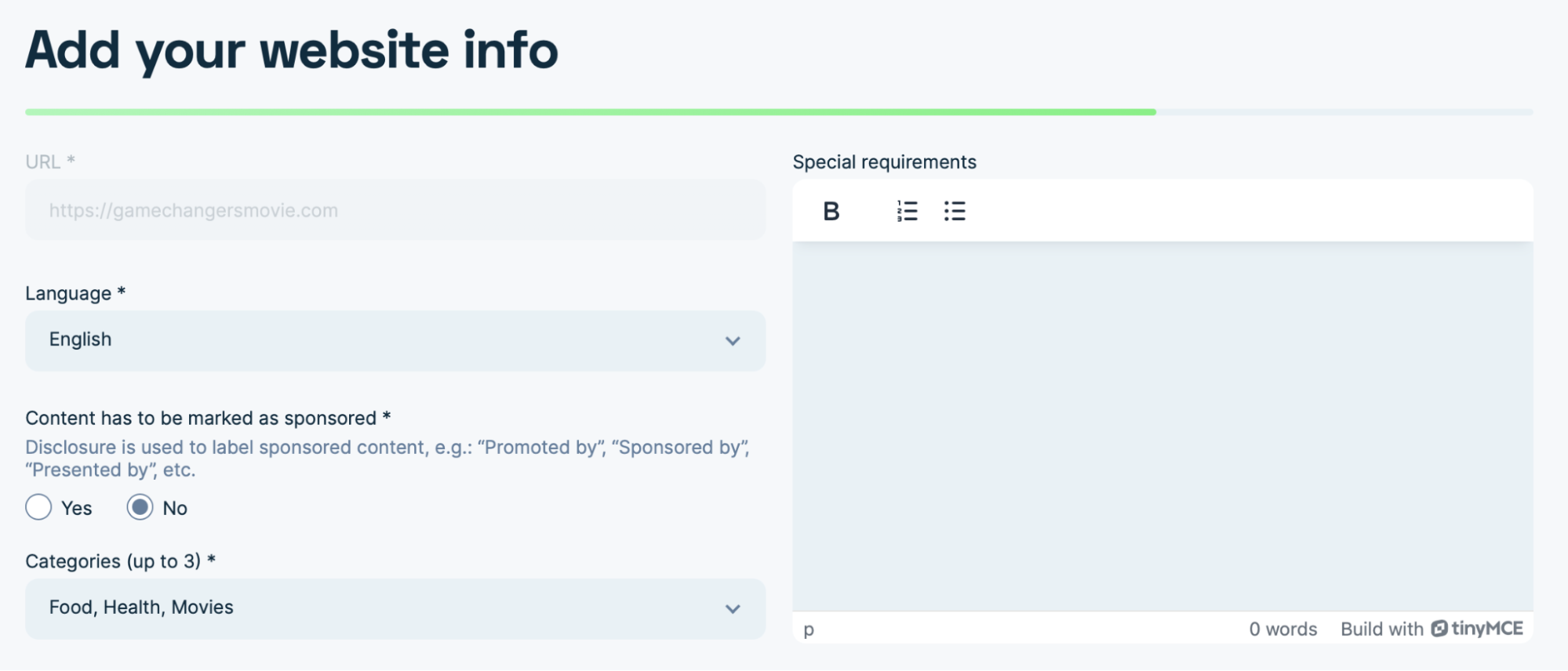
Task: Select the No radio button for sponsored content
Action: (x=140, y=508)
